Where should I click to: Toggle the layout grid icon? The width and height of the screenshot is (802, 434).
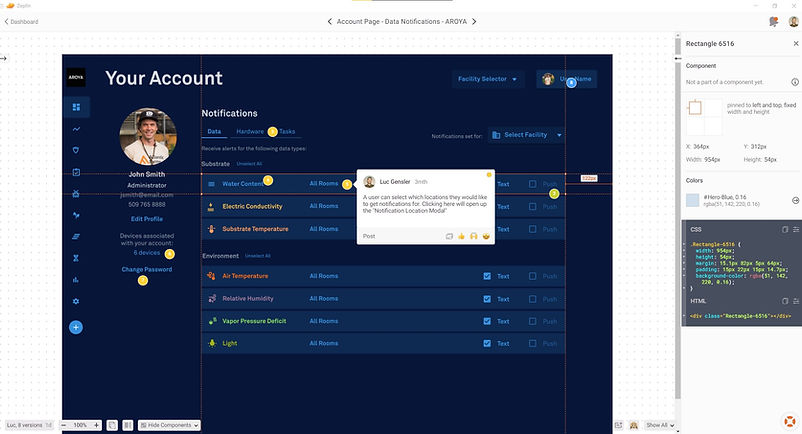(x=128, y=425)
